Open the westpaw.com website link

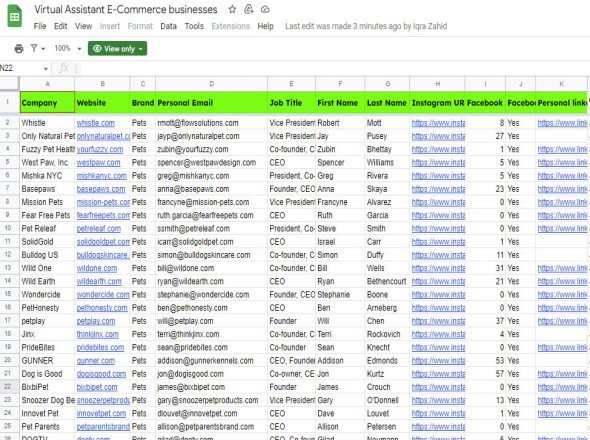tap(99, 163)
